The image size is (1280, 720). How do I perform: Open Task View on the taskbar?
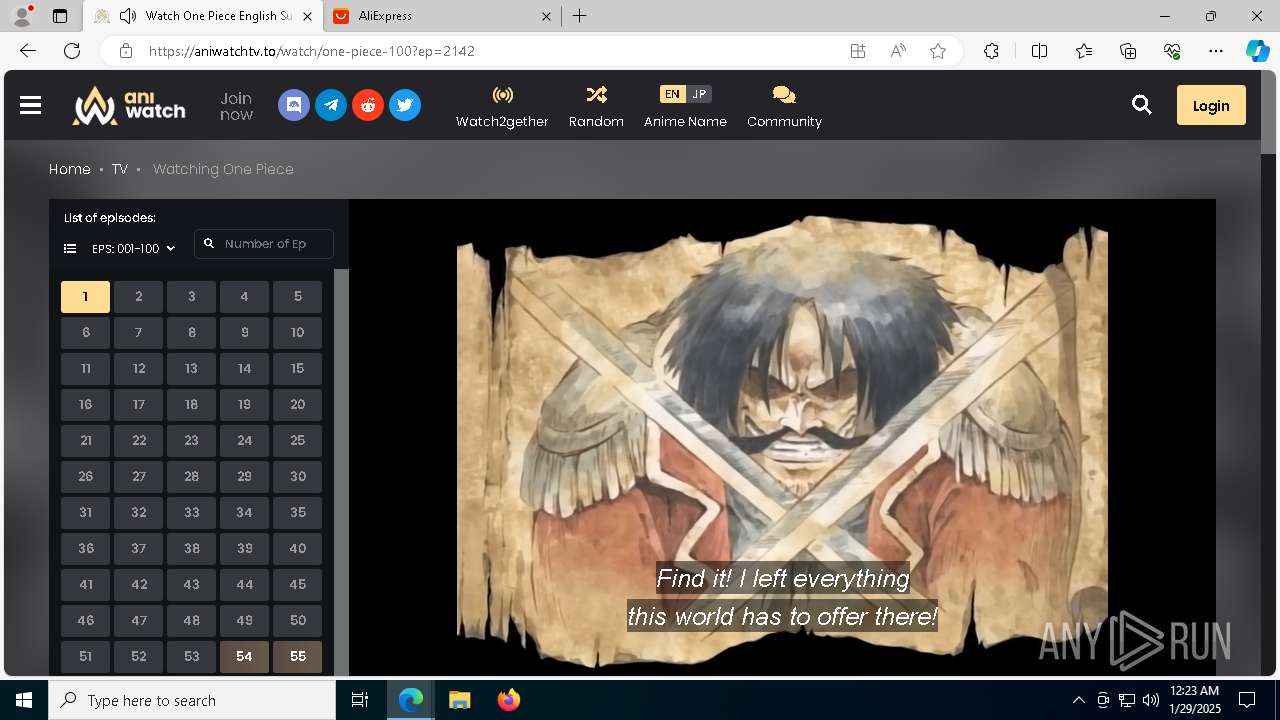click(360, 700)
